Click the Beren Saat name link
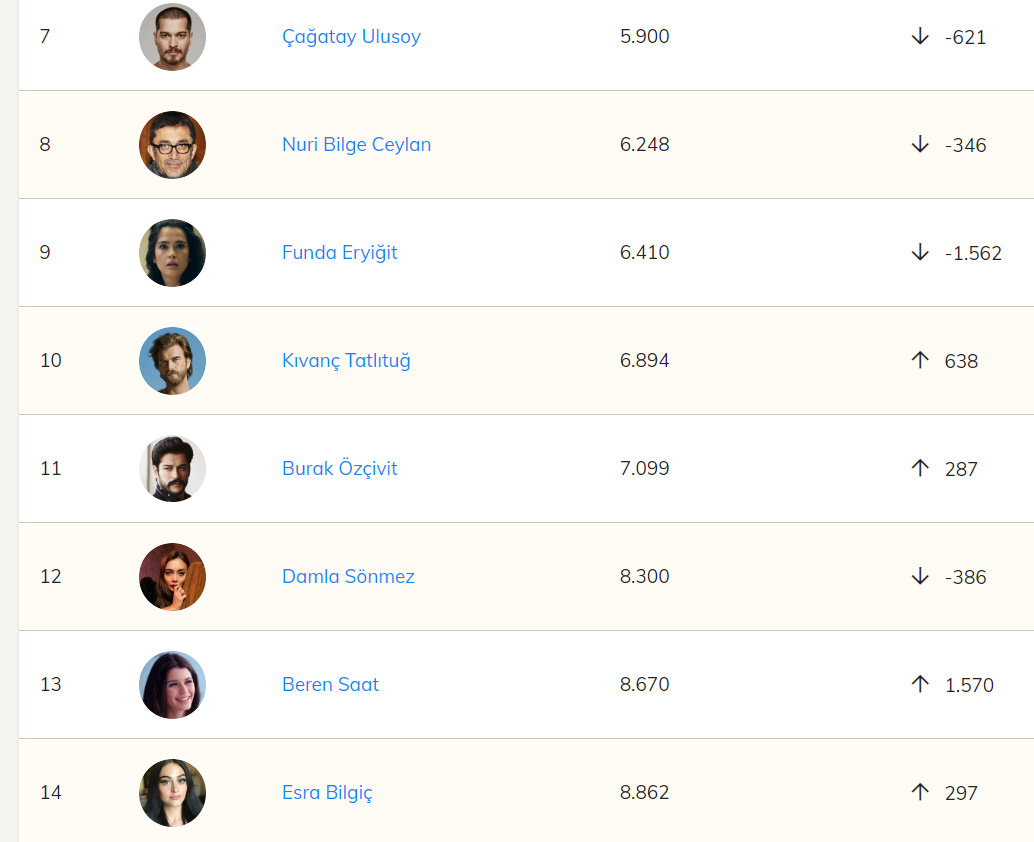Screen dimensions: 1034x842 click(330, 685)
